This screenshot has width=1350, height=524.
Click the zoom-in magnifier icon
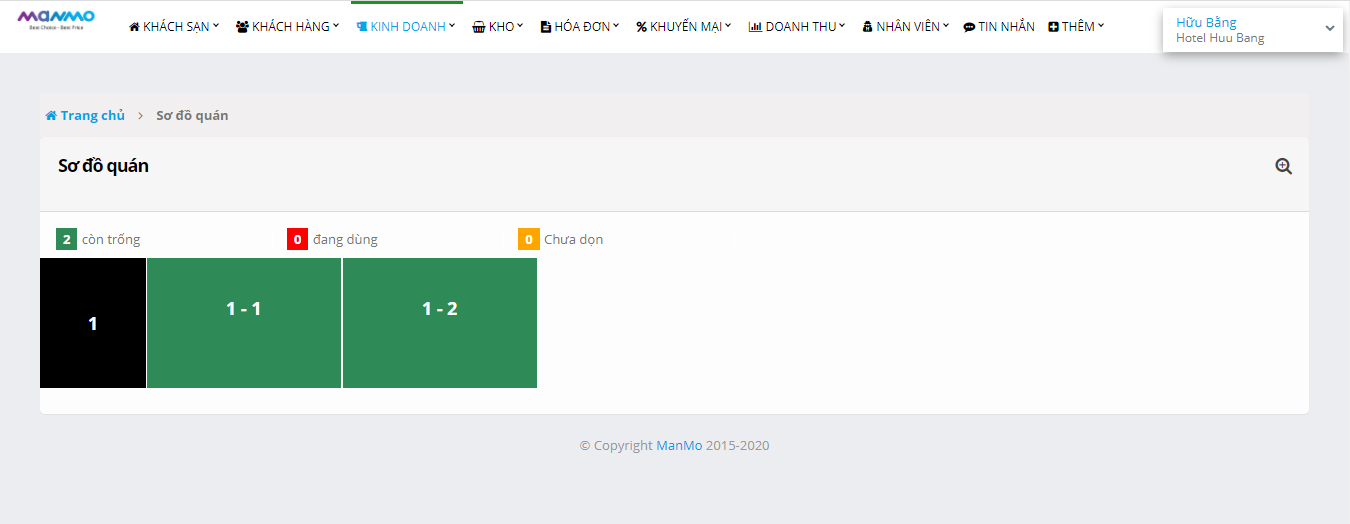pos(1283,167)
